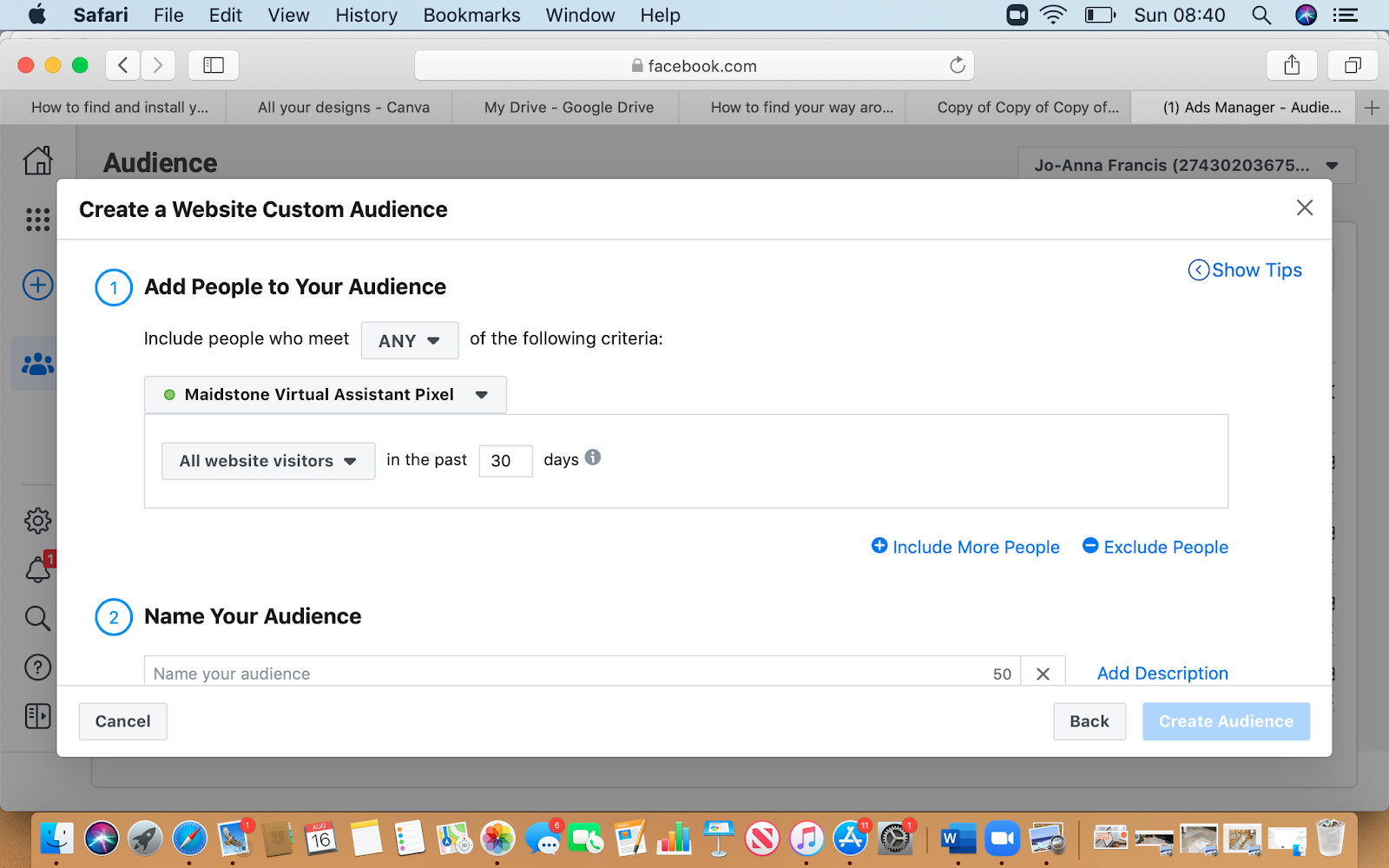Click the sidebar panel toggle icon at bottom left
The width and height of the screenshot is (1389, 868).
click(38, 716)
